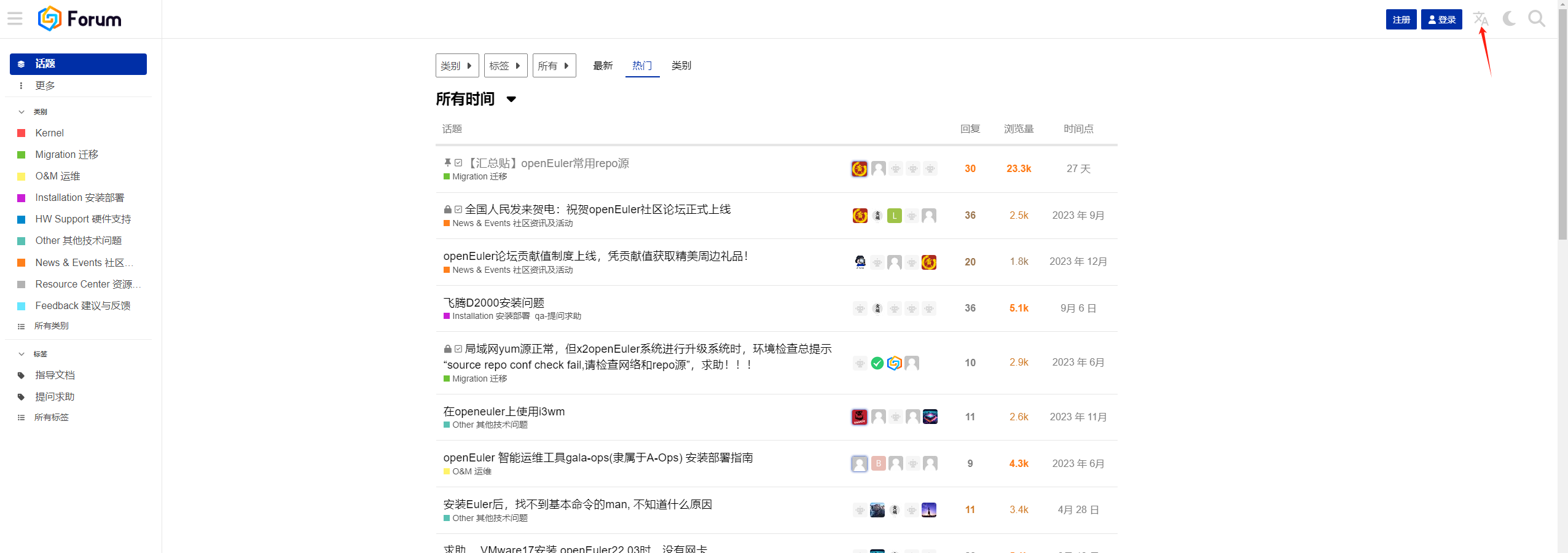
Task: Click the tag icon beside 指导文档
Action: [x=22, y=375]
